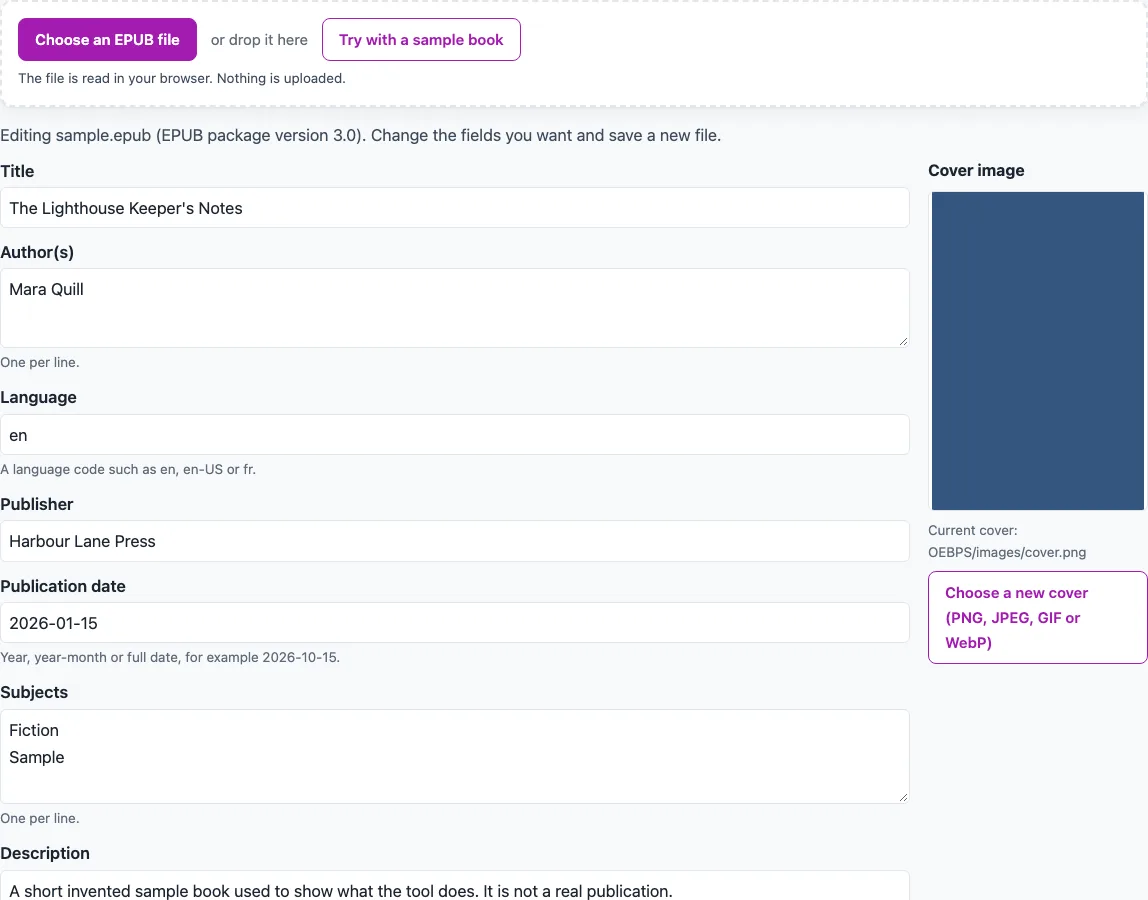
Task: Edit the Publisher field Harbour Lane Press
Action: point(455,541)
